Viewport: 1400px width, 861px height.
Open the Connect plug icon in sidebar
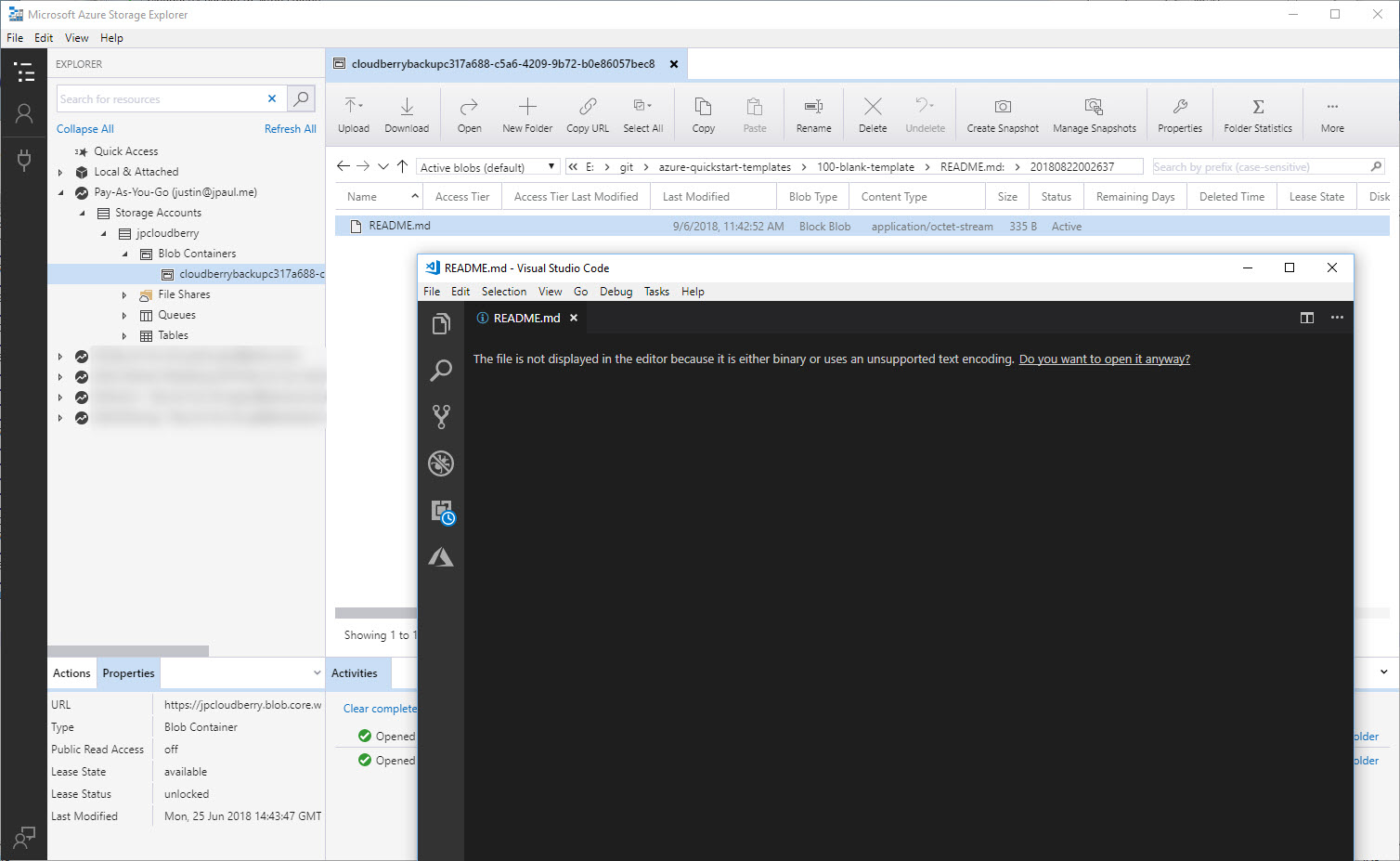tap(24, 160)
